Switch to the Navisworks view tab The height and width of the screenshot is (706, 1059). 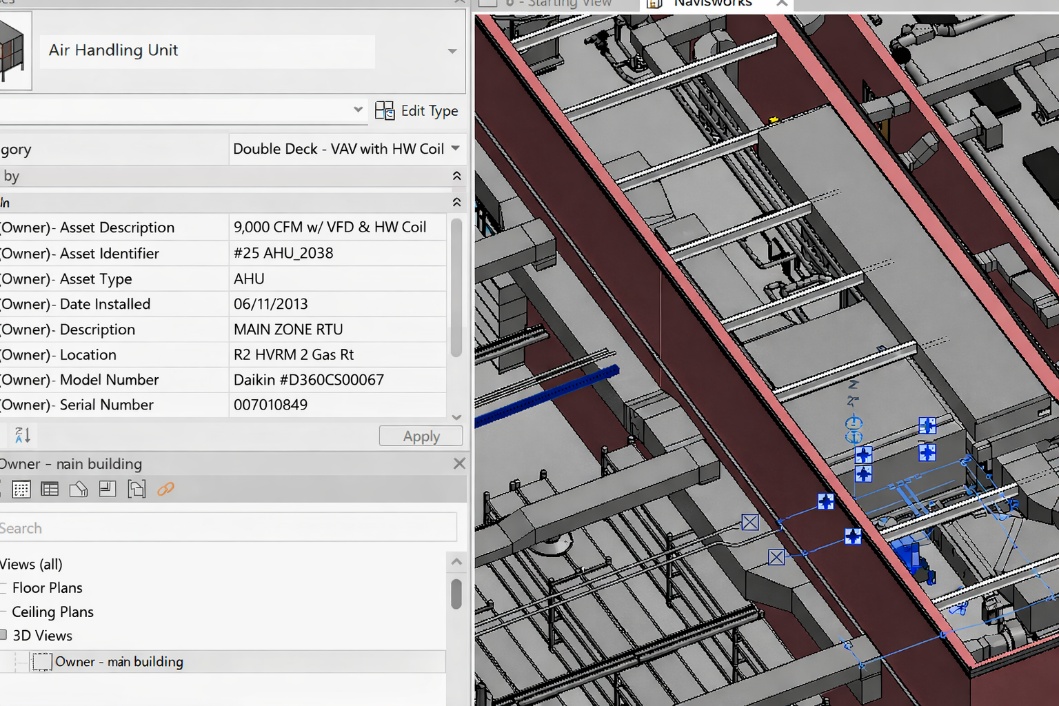(x=712, y=4)
